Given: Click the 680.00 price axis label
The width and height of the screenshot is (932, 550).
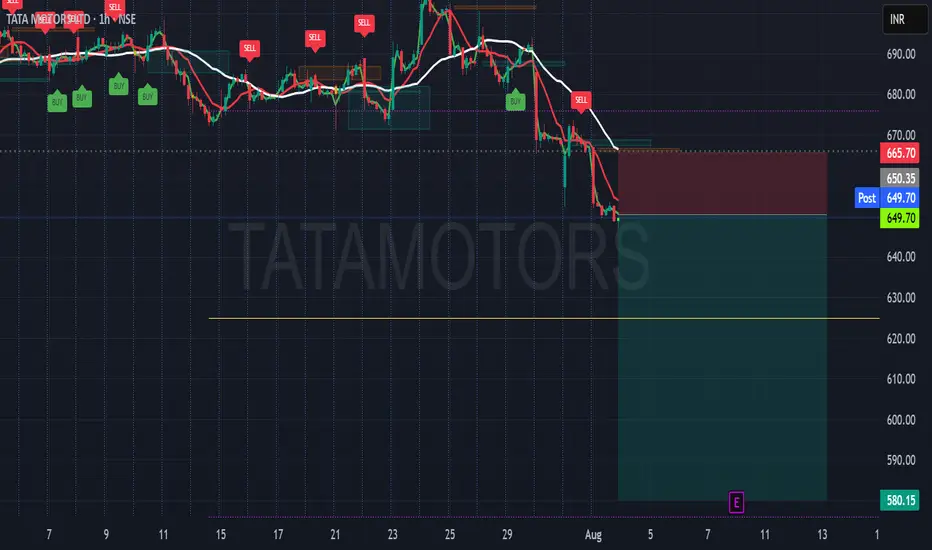Looking at the screenshot, I should click(x=900, y=95).
